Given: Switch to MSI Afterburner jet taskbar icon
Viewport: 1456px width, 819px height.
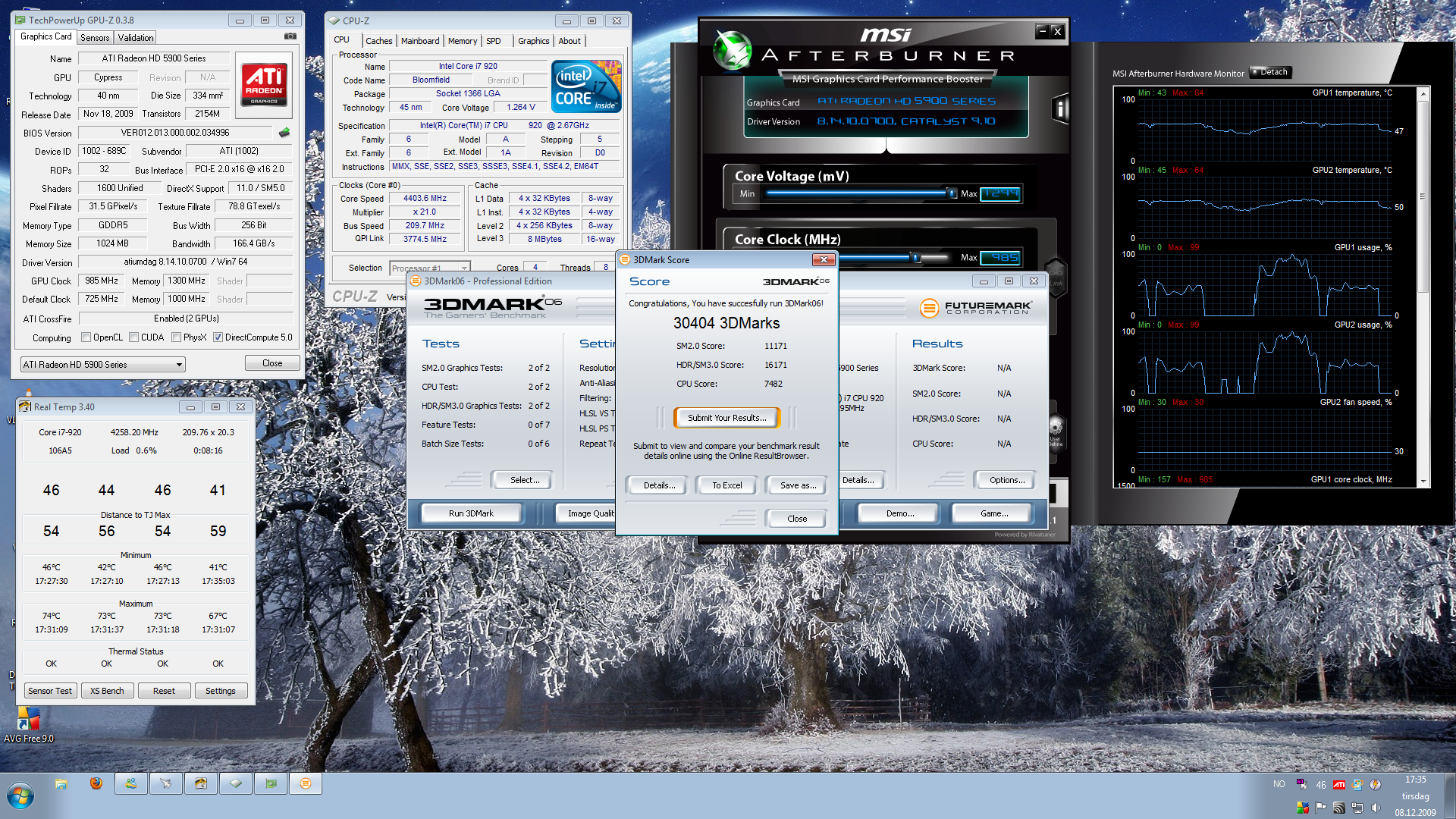Looking at the screenshot, I should pos(166,783).
